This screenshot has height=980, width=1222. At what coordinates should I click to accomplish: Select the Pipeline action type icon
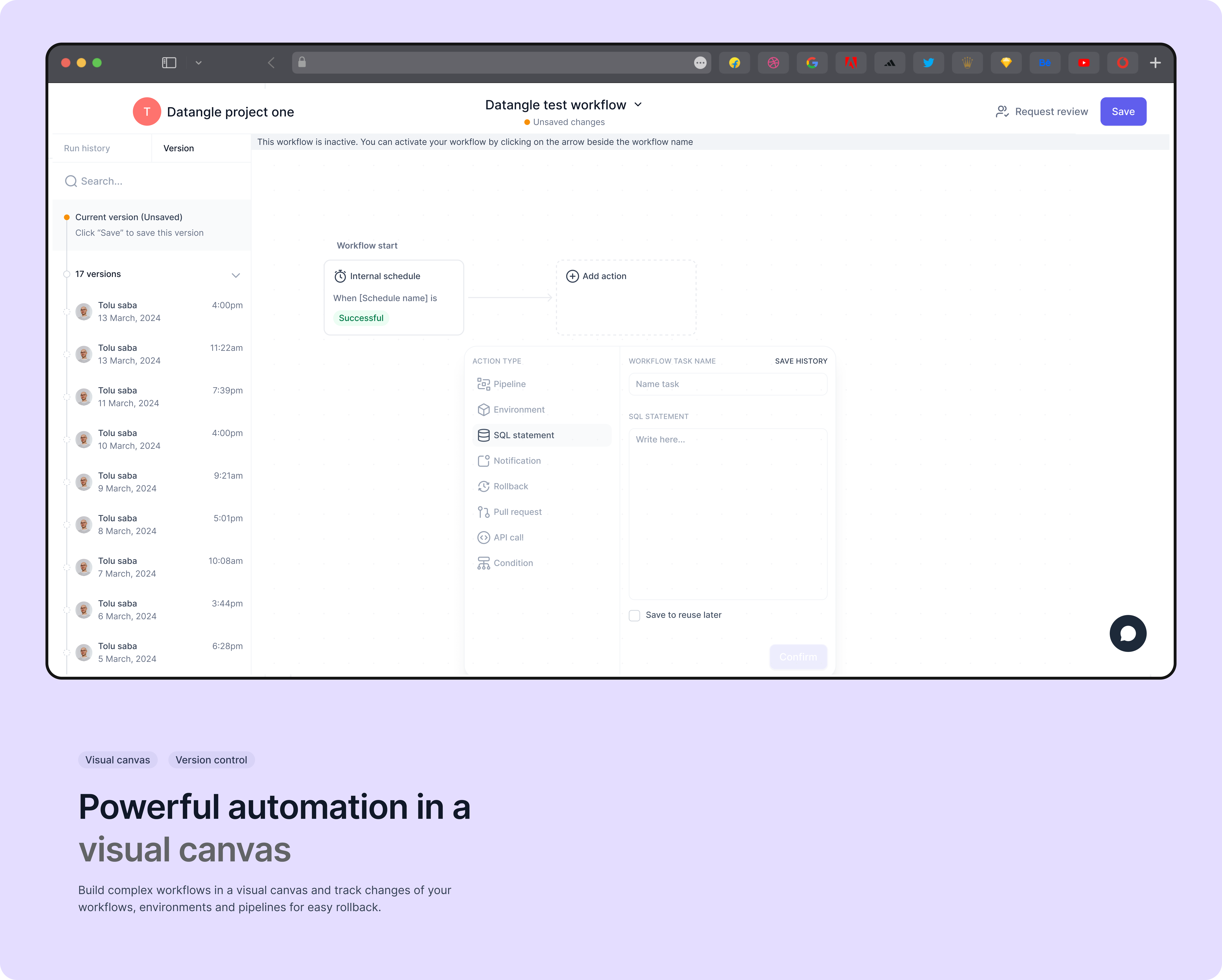(x=484, y=384)
